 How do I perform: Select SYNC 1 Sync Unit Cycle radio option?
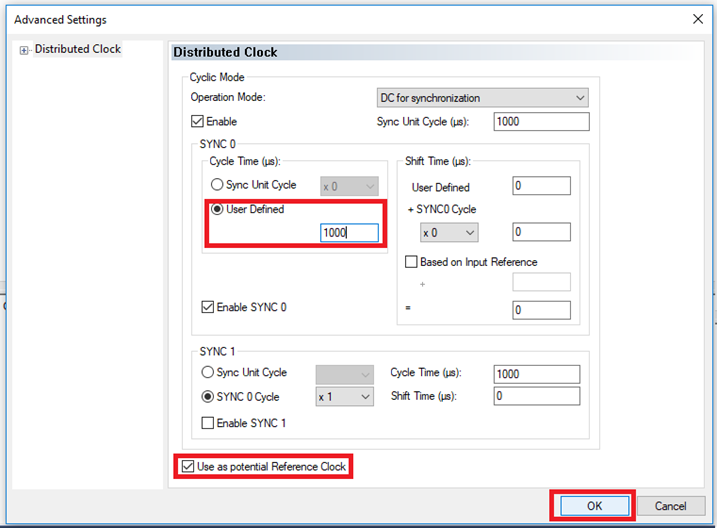(208, 372)
